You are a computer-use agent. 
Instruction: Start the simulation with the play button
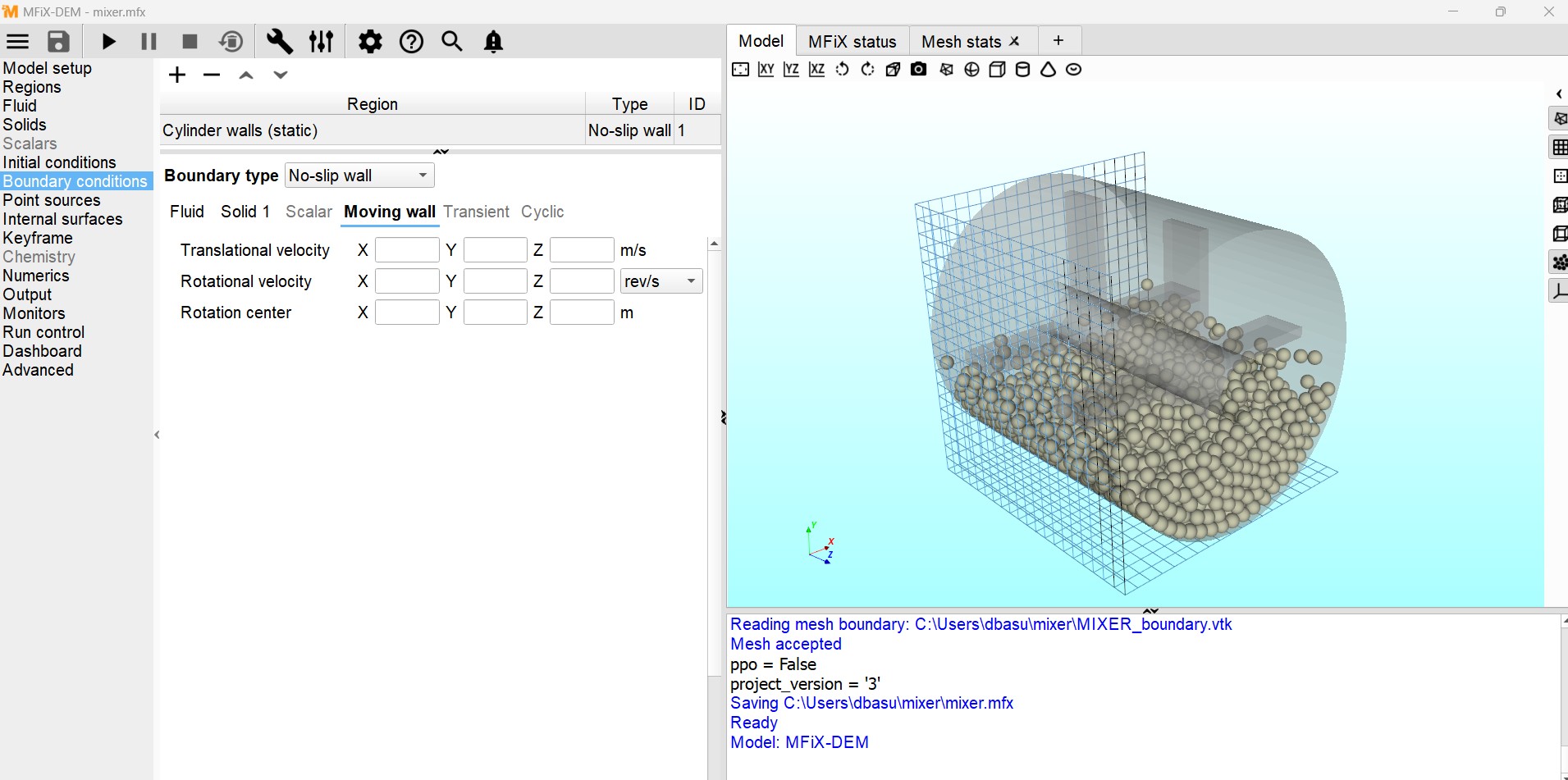coord(108,42)
